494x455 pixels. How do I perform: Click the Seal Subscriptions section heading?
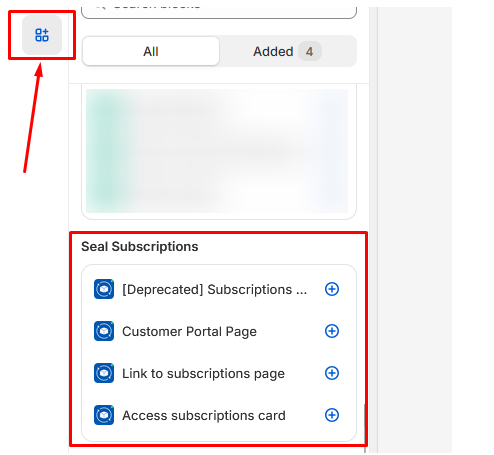(140, 247)
